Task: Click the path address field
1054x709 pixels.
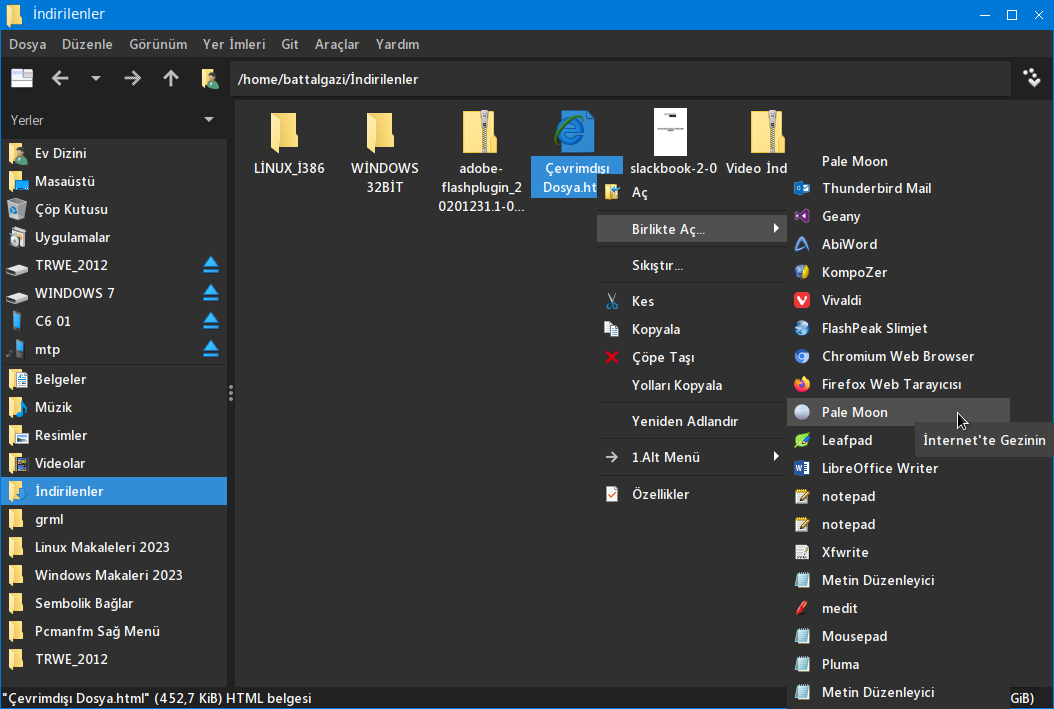Action: [x=620, y=79]
